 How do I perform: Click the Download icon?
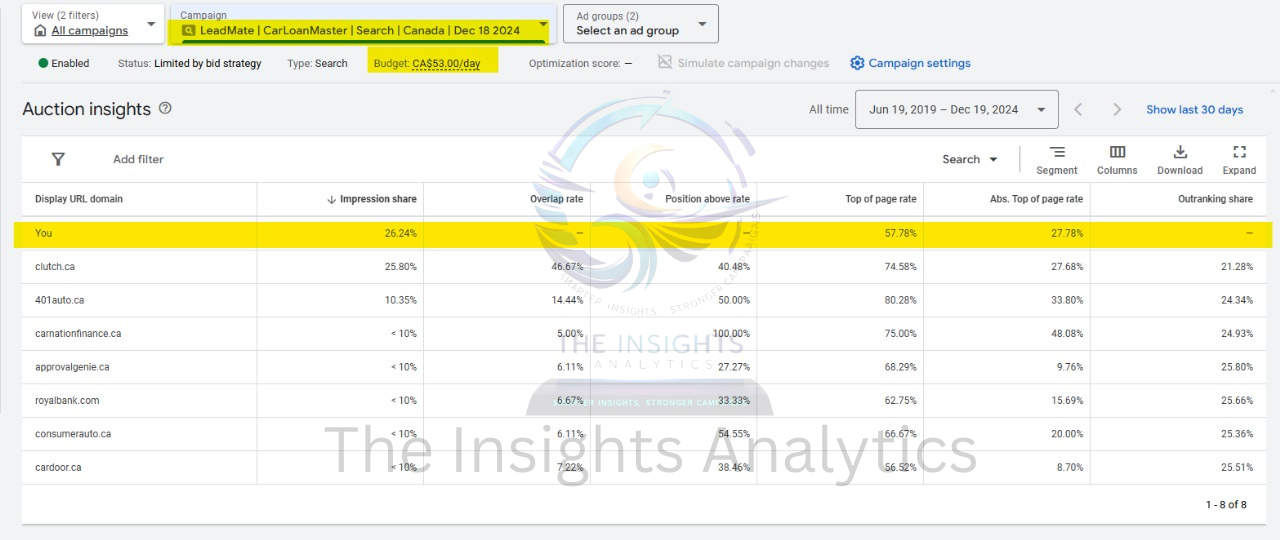(x=1180, y=152)
